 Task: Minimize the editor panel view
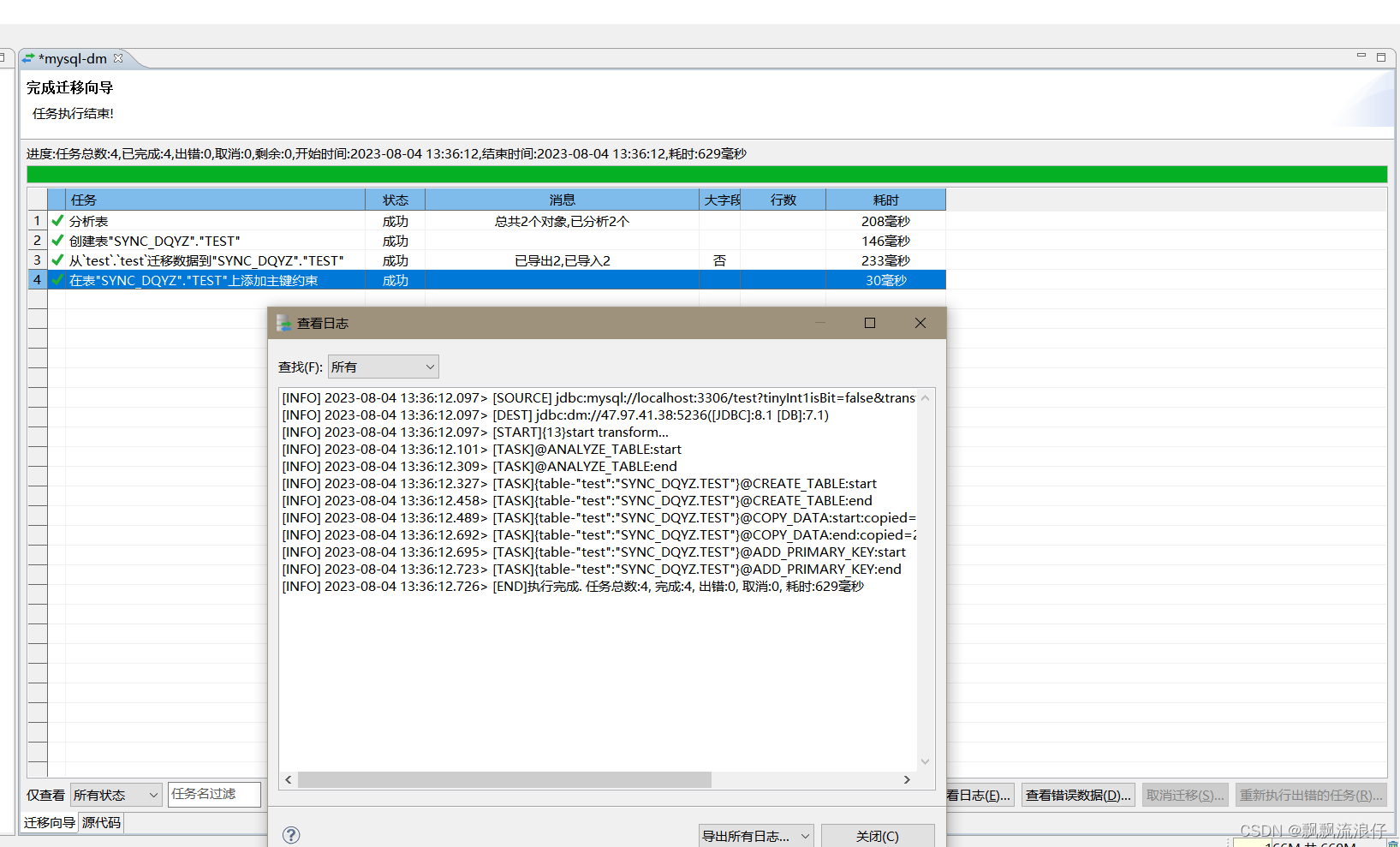(x=1361, y=56)
